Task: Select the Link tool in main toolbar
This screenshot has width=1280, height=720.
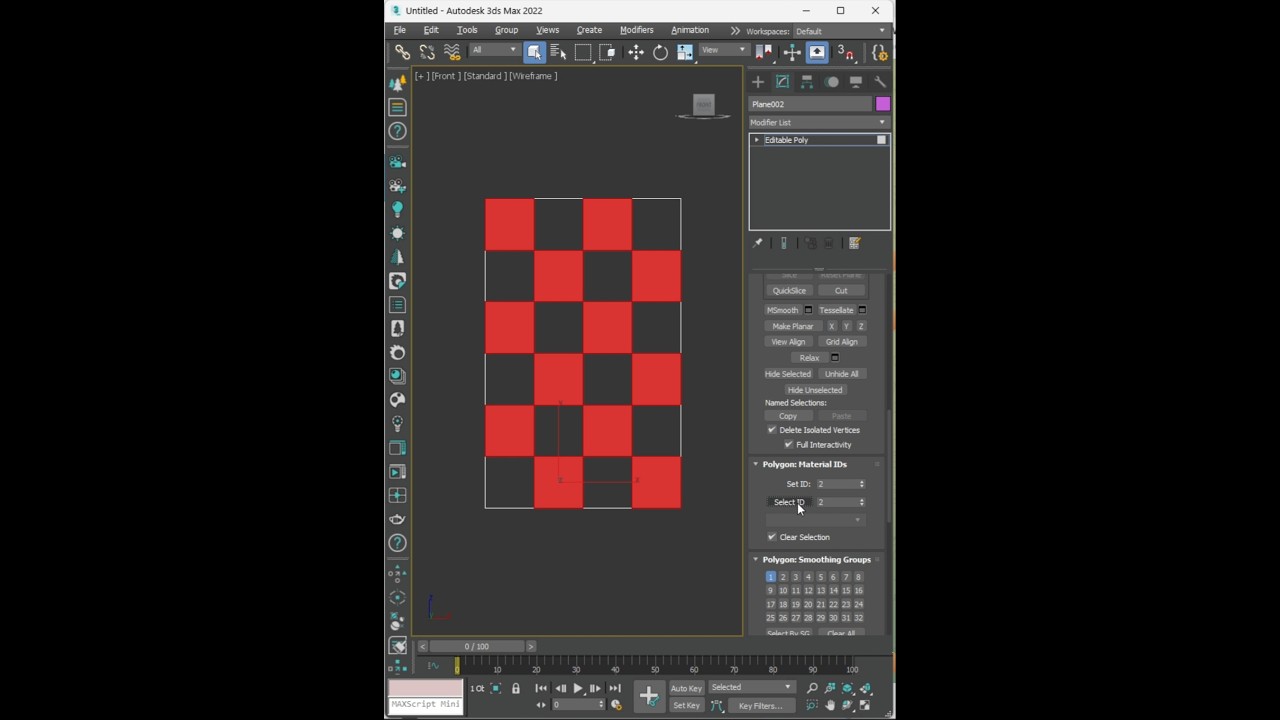Action: click(402, 52)
